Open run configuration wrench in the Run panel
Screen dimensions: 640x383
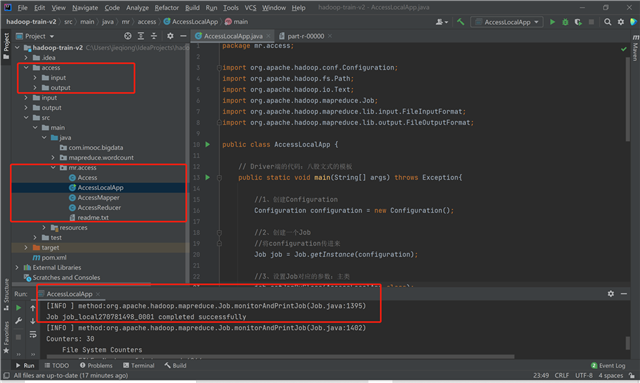click(x=18, y=321)
